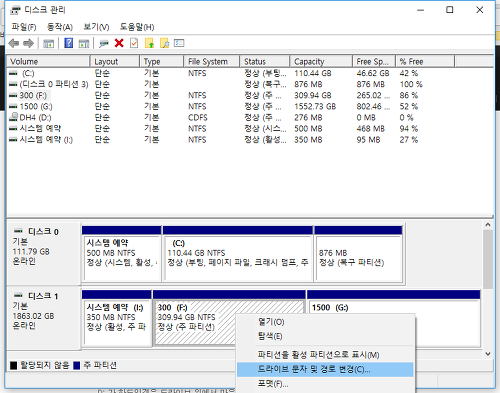Click the folder with magnifier icon
Viewport: 500px width, 393px height.
coord(164,43)
